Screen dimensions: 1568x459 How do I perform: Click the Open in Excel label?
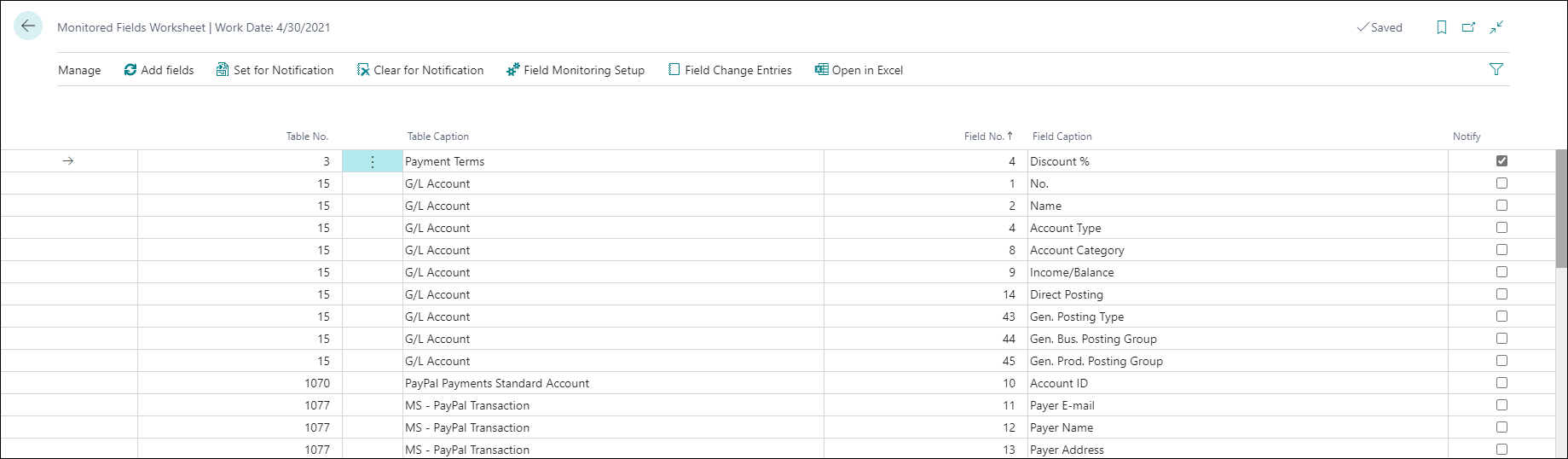tap(867, 70)
